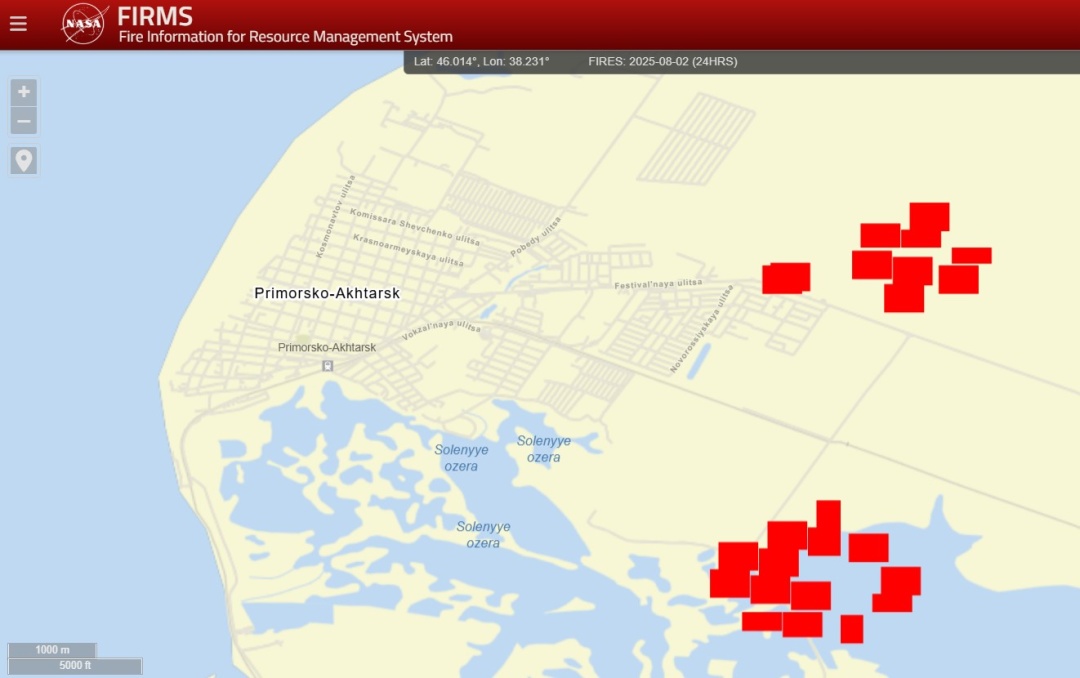Select the lone fire marker beside Festival'naya ulitsa

click(x=786, y=278)
